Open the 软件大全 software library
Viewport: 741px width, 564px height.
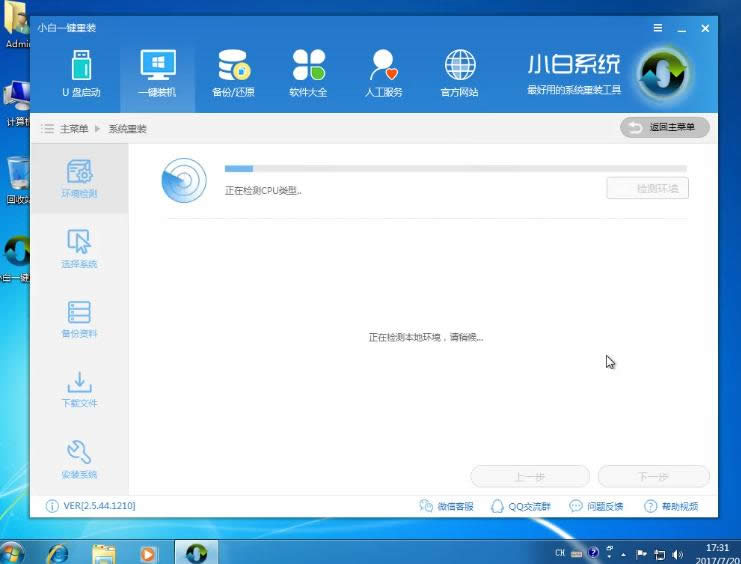(x=308, y=73)
